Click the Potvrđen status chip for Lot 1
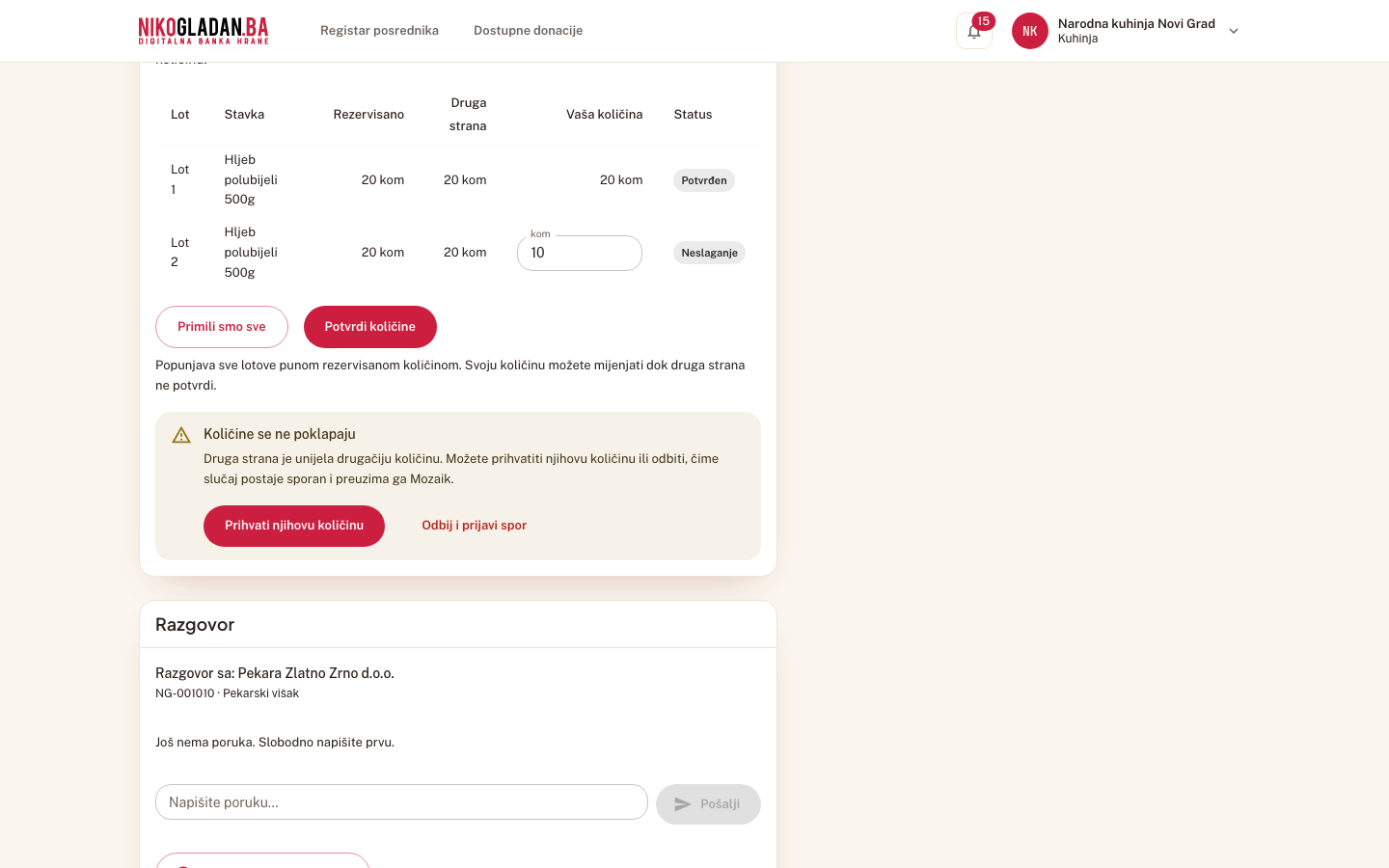 pyautogui.click(x=704, y=180)
